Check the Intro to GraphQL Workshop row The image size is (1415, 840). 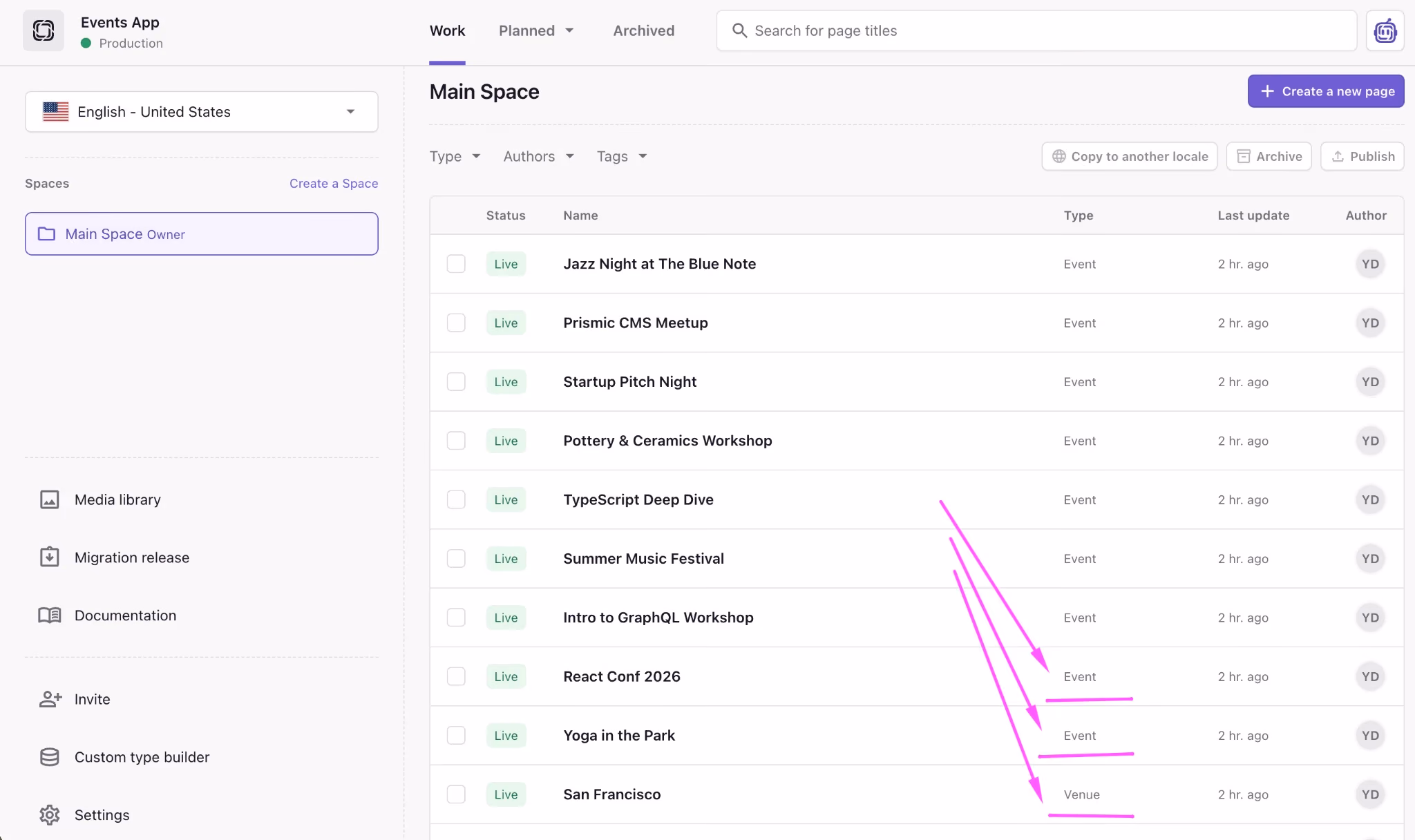456,618
